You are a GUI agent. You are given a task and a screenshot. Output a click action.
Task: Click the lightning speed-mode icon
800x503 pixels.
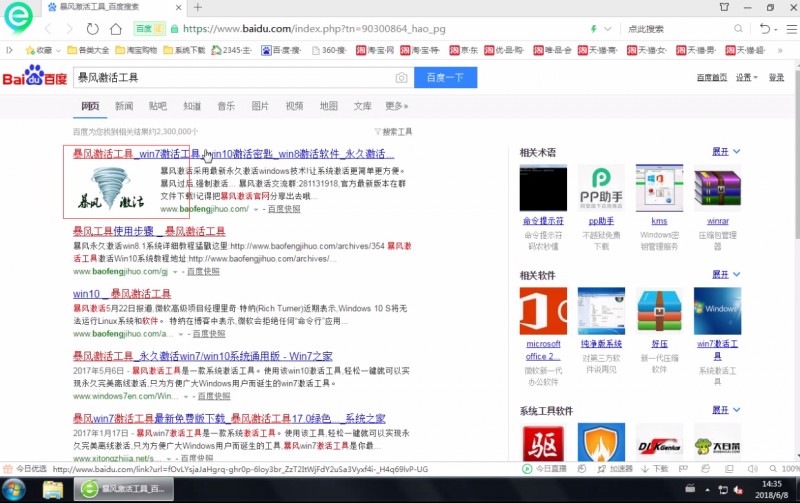[594, 29]
